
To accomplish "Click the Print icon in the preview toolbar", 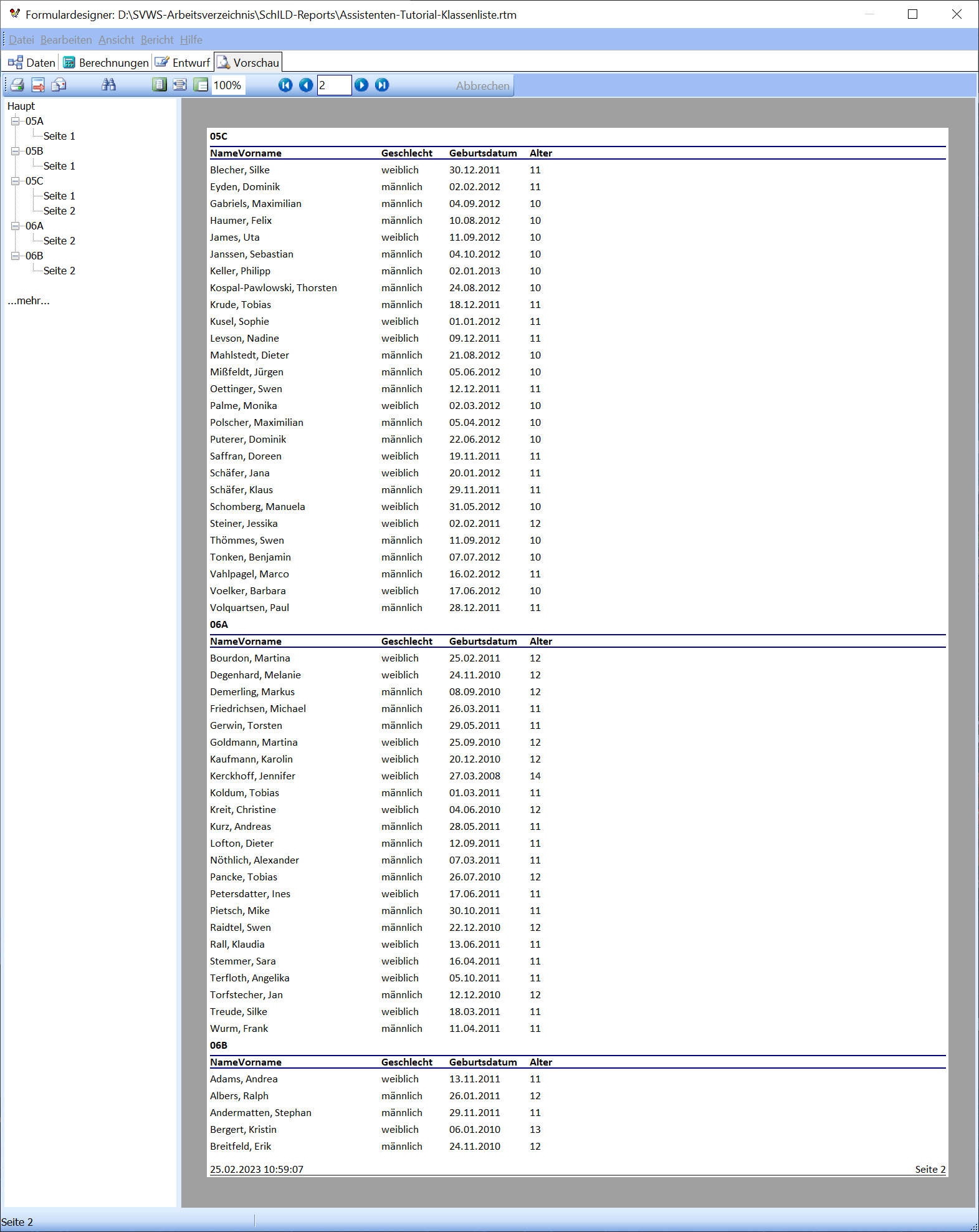I will click(x=17, y=85).
